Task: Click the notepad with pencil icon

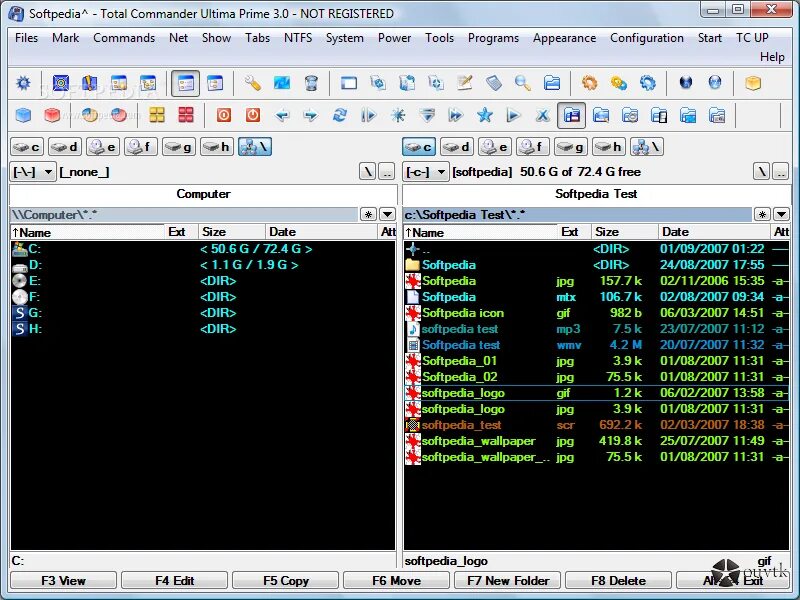Action: (x=465, y=83)
